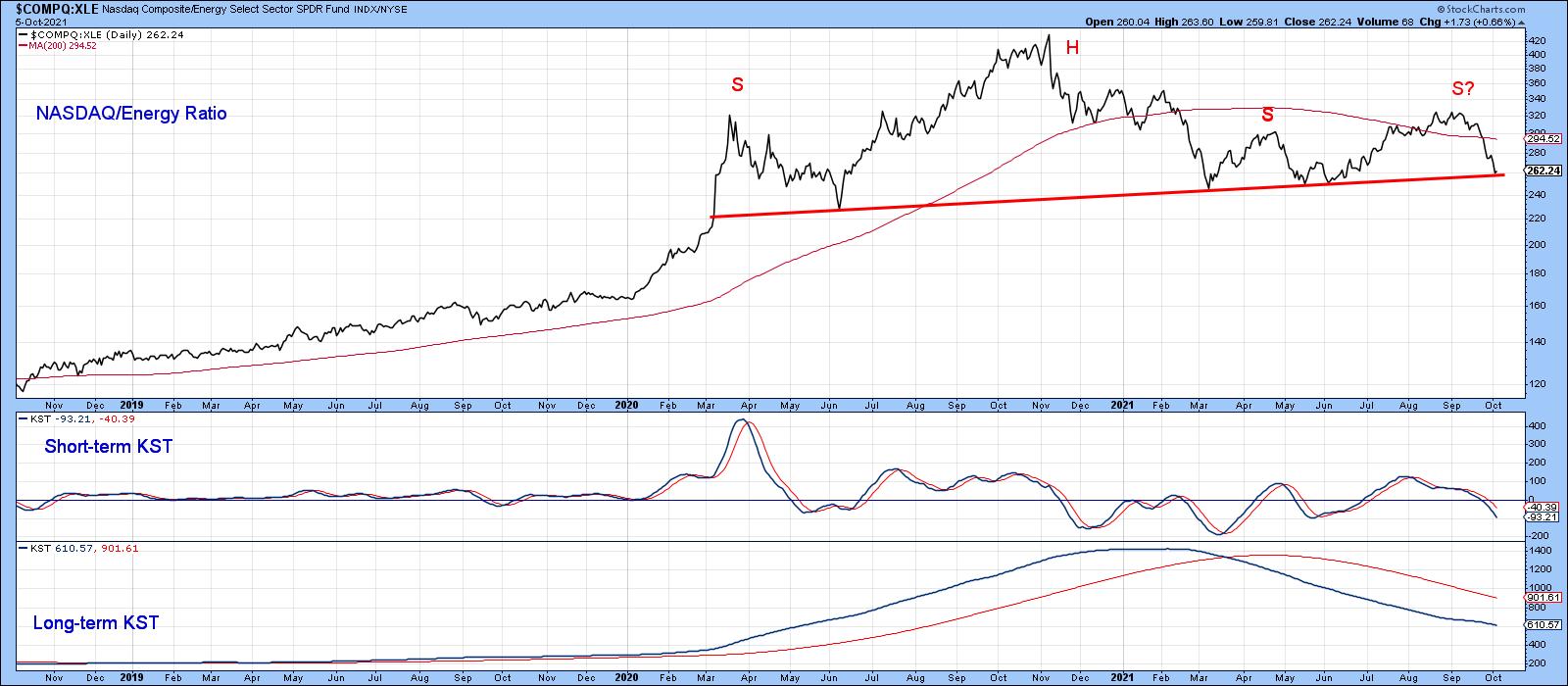1568x686 pixels.
Task: Click the 'Long-term KST' panel label
Action: click(96, 623)
